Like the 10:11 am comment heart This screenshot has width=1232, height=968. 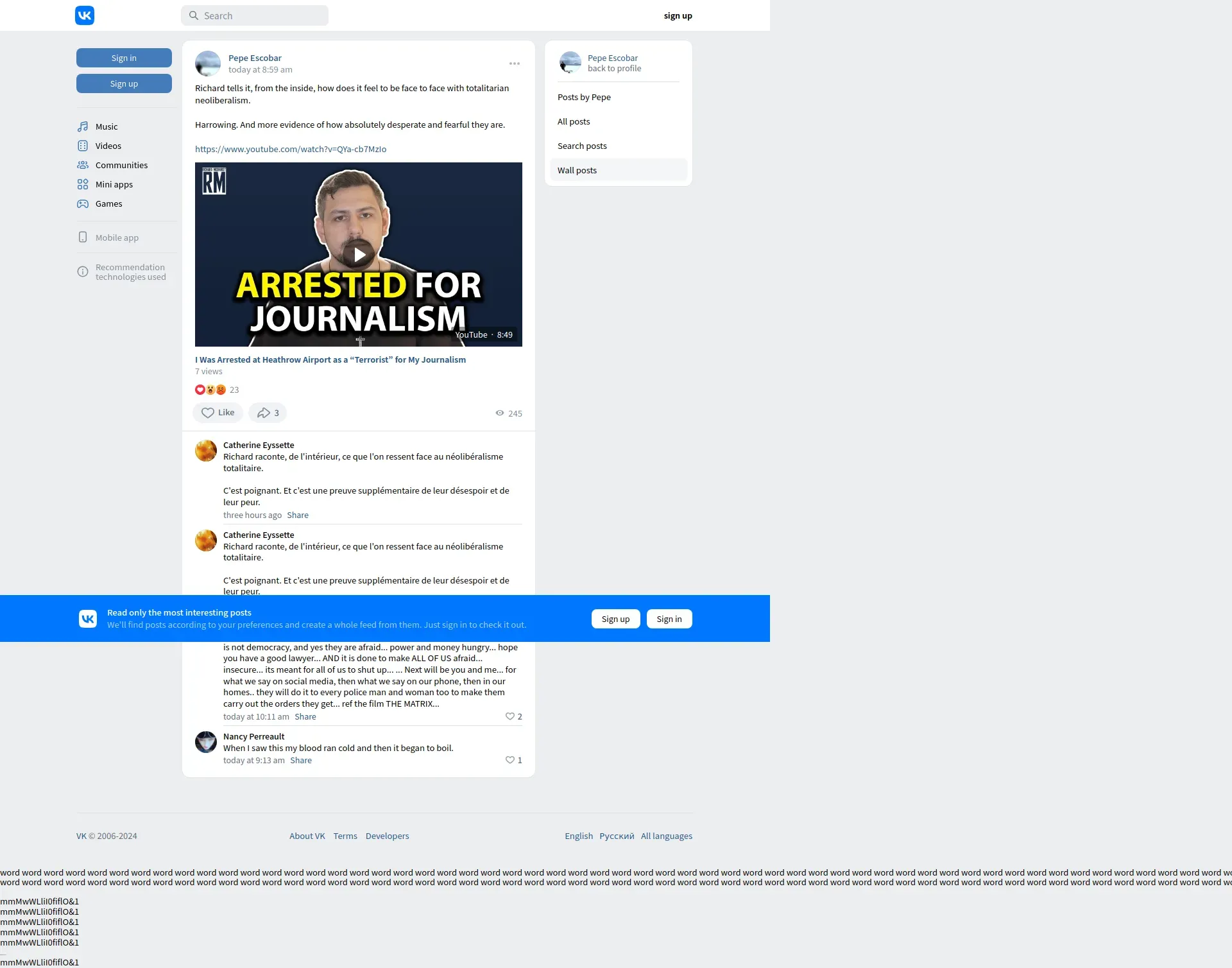[x=510, y=716]
